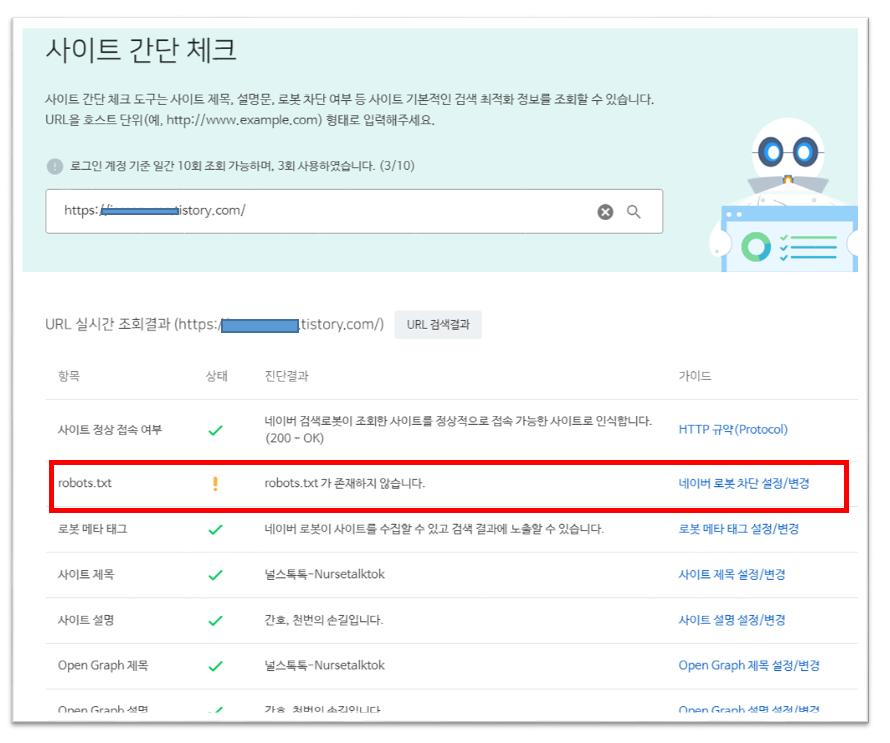The width and height of the screenshot is (890, 743).
Task: Click the 가이드 column header
Action: (x=695, y=376)
